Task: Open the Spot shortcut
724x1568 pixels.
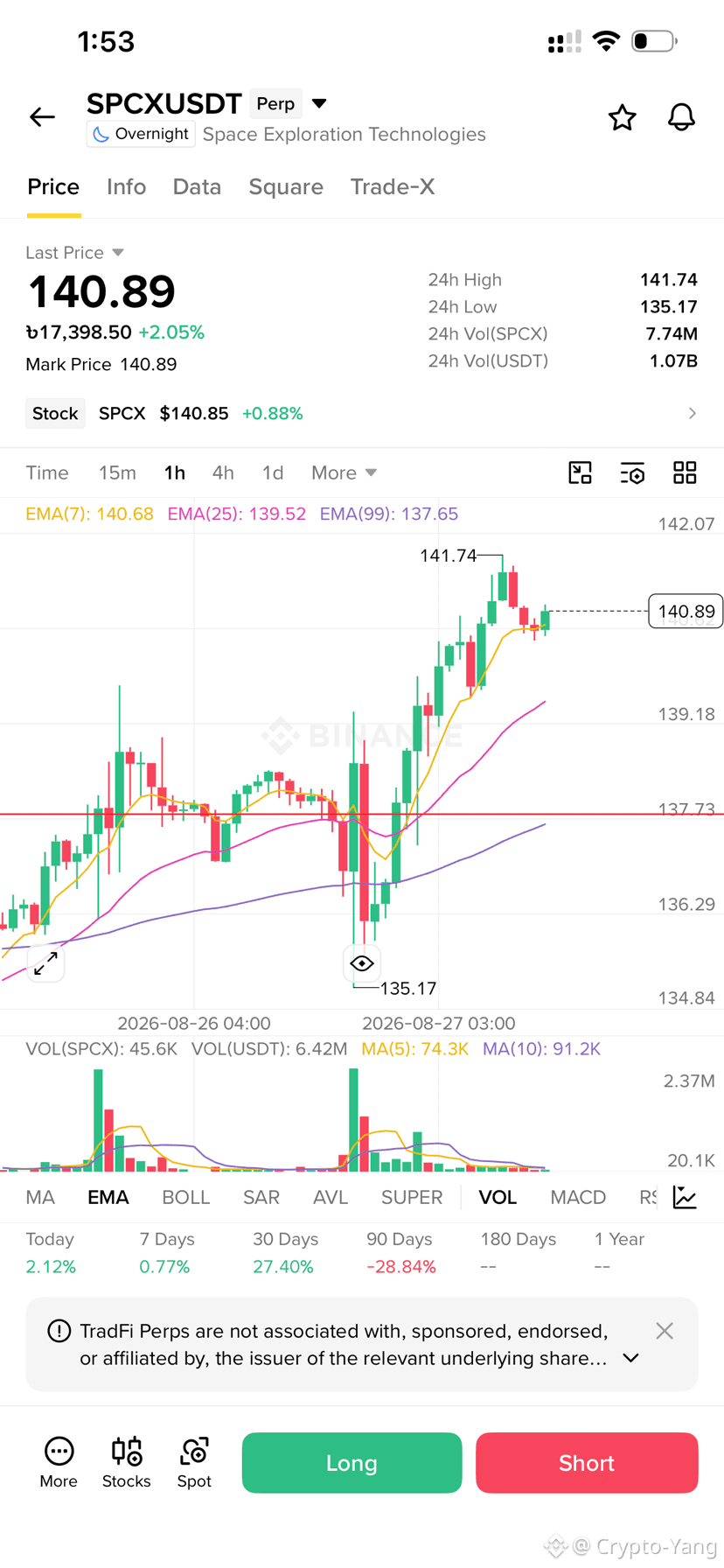Action: click(x=194, y=1462)
